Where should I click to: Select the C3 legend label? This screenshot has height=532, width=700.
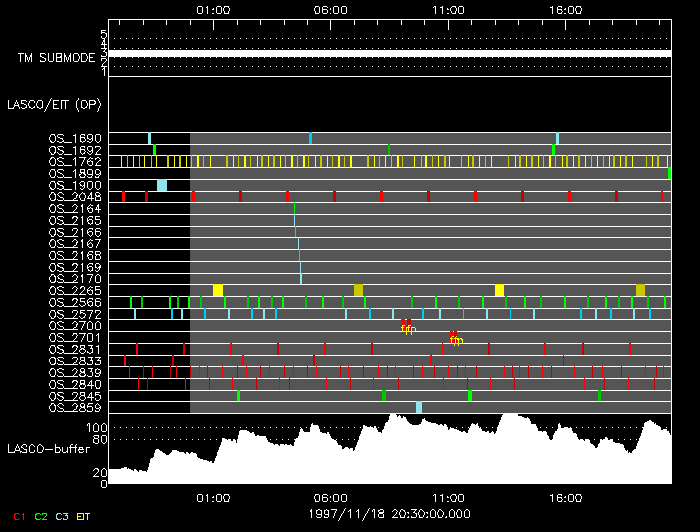coord(63,516)
